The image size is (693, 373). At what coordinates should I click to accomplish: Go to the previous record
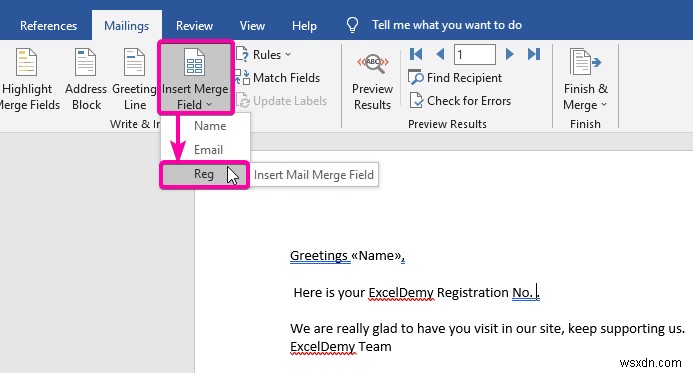pyautogui.click(x=440, y=54)
